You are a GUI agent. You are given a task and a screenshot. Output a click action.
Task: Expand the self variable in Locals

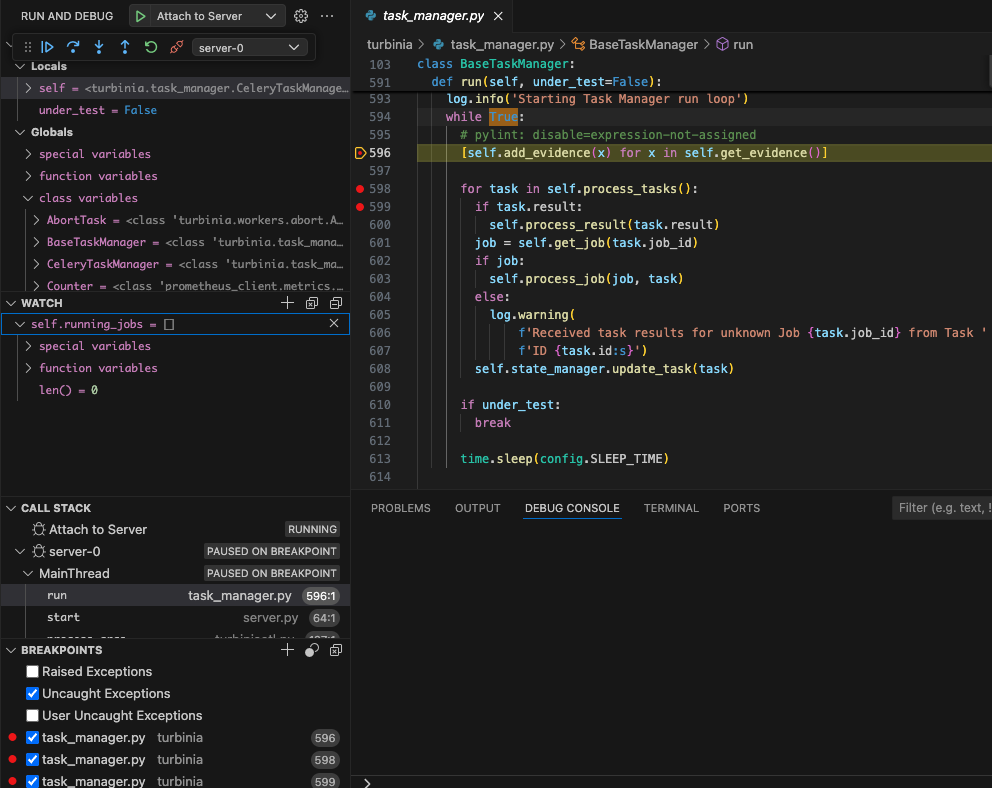pos(28,88)
